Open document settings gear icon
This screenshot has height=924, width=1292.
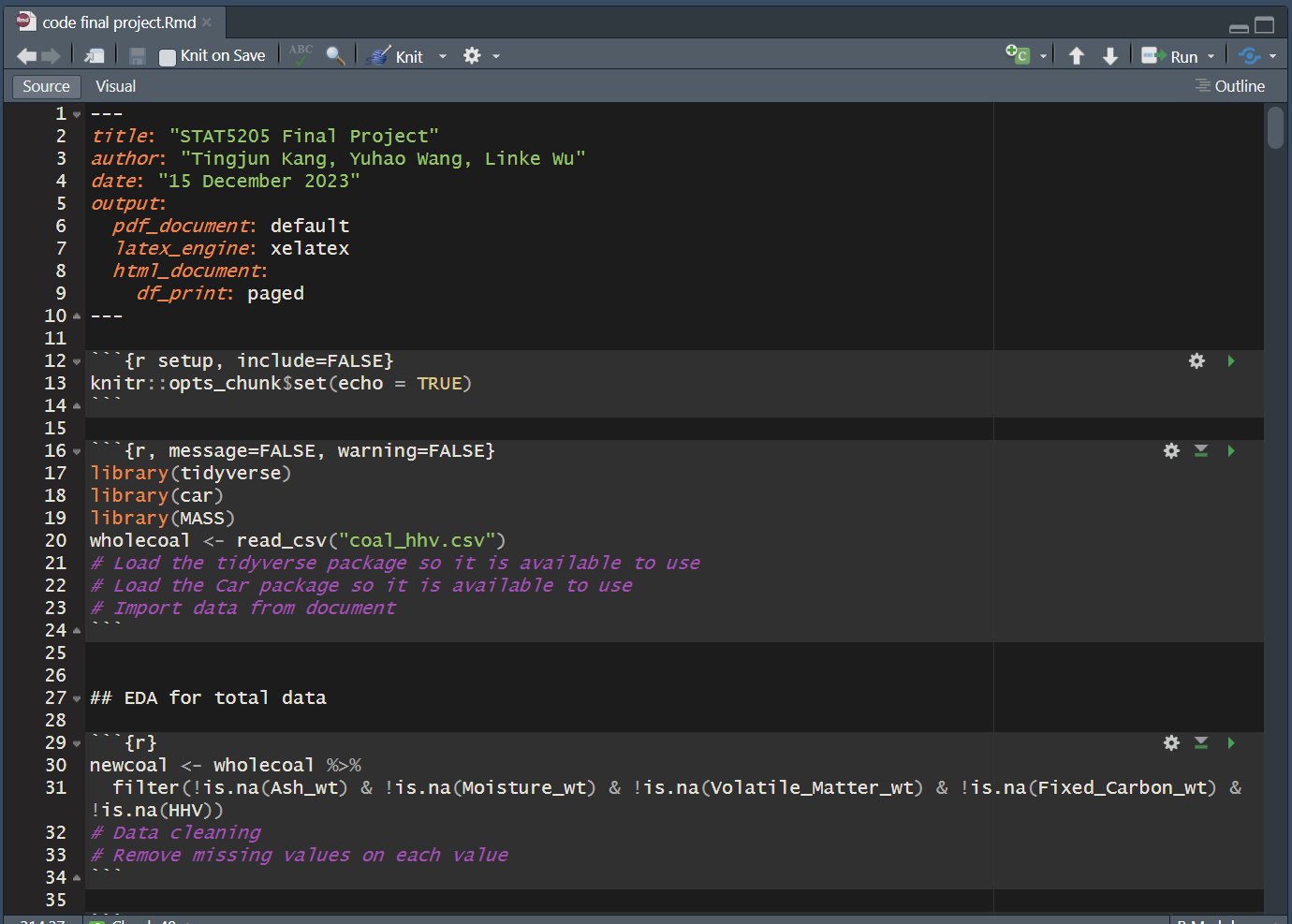(472, 56)
